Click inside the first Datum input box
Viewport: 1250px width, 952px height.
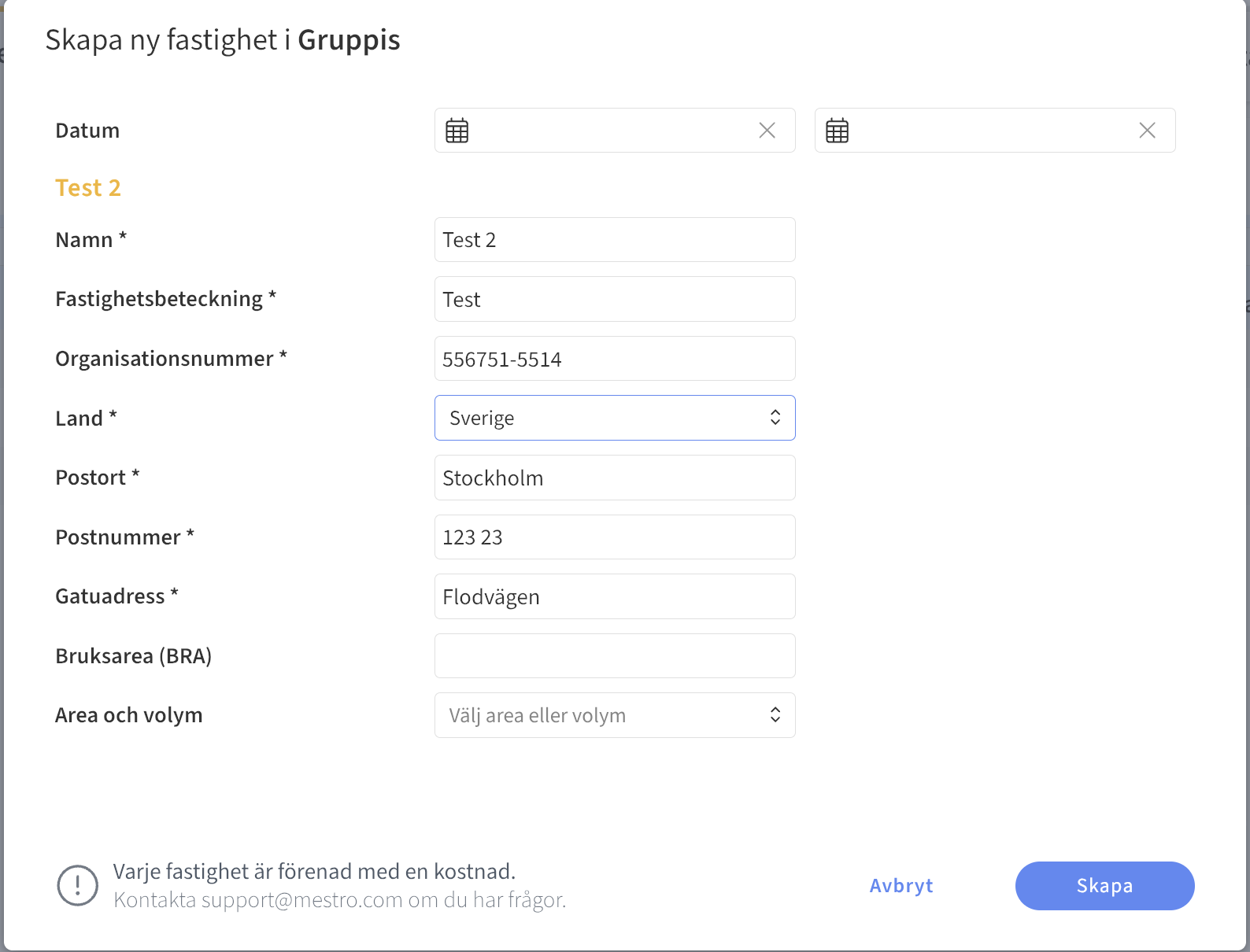(615, 131)
